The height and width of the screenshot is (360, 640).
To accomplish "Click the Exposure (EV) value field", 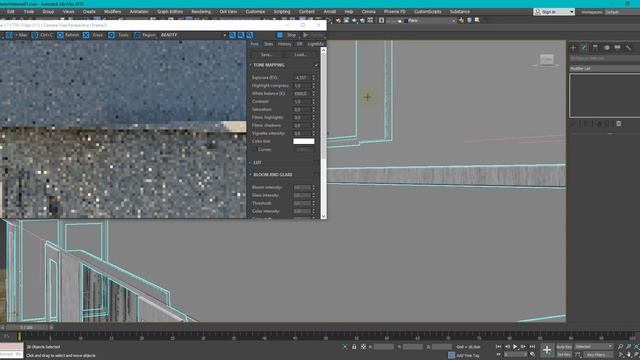I will coord(302,78).
